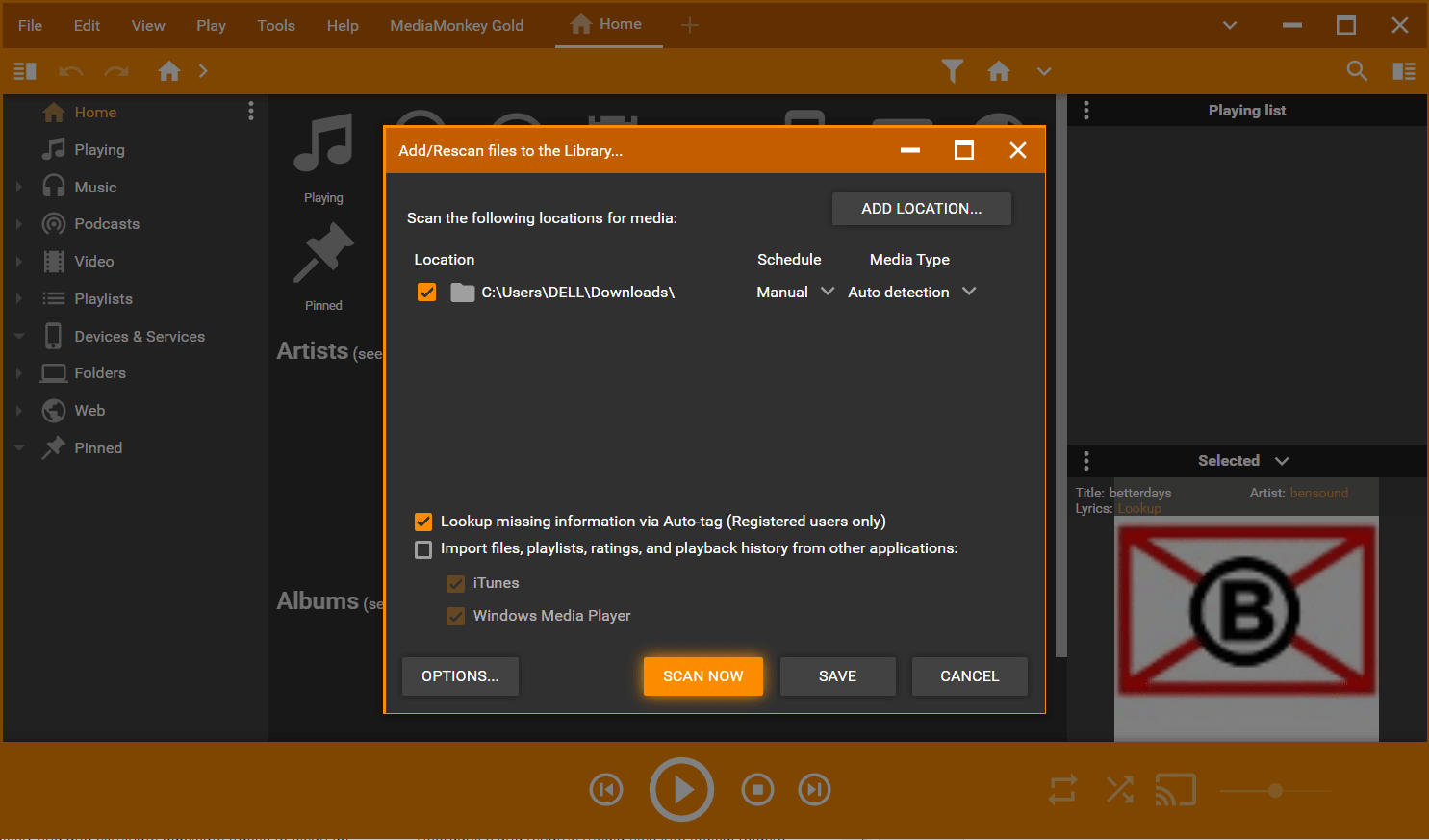Enable the shuffle playback icon

pyautogui.click(x=1118, y=789)
